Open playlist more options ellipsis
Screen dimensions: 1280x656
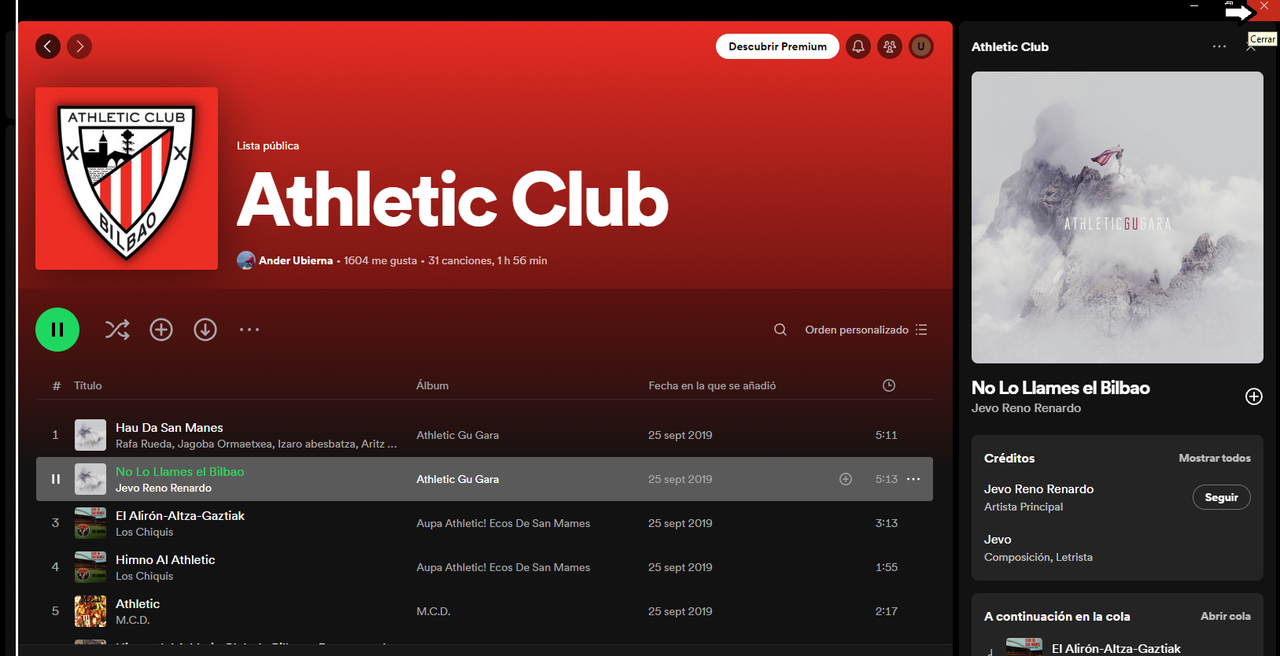pos(249,329)
